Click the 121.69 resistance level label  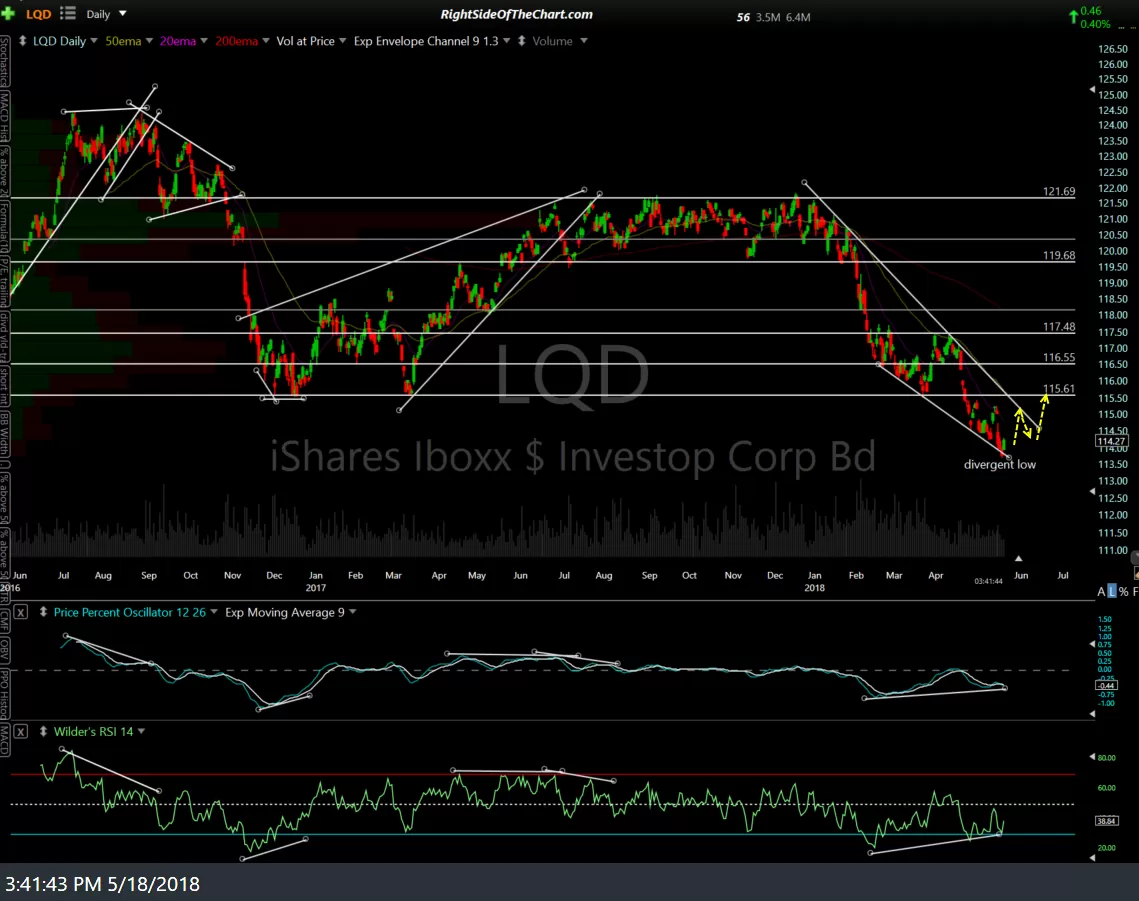click(x=1059, y=192)
